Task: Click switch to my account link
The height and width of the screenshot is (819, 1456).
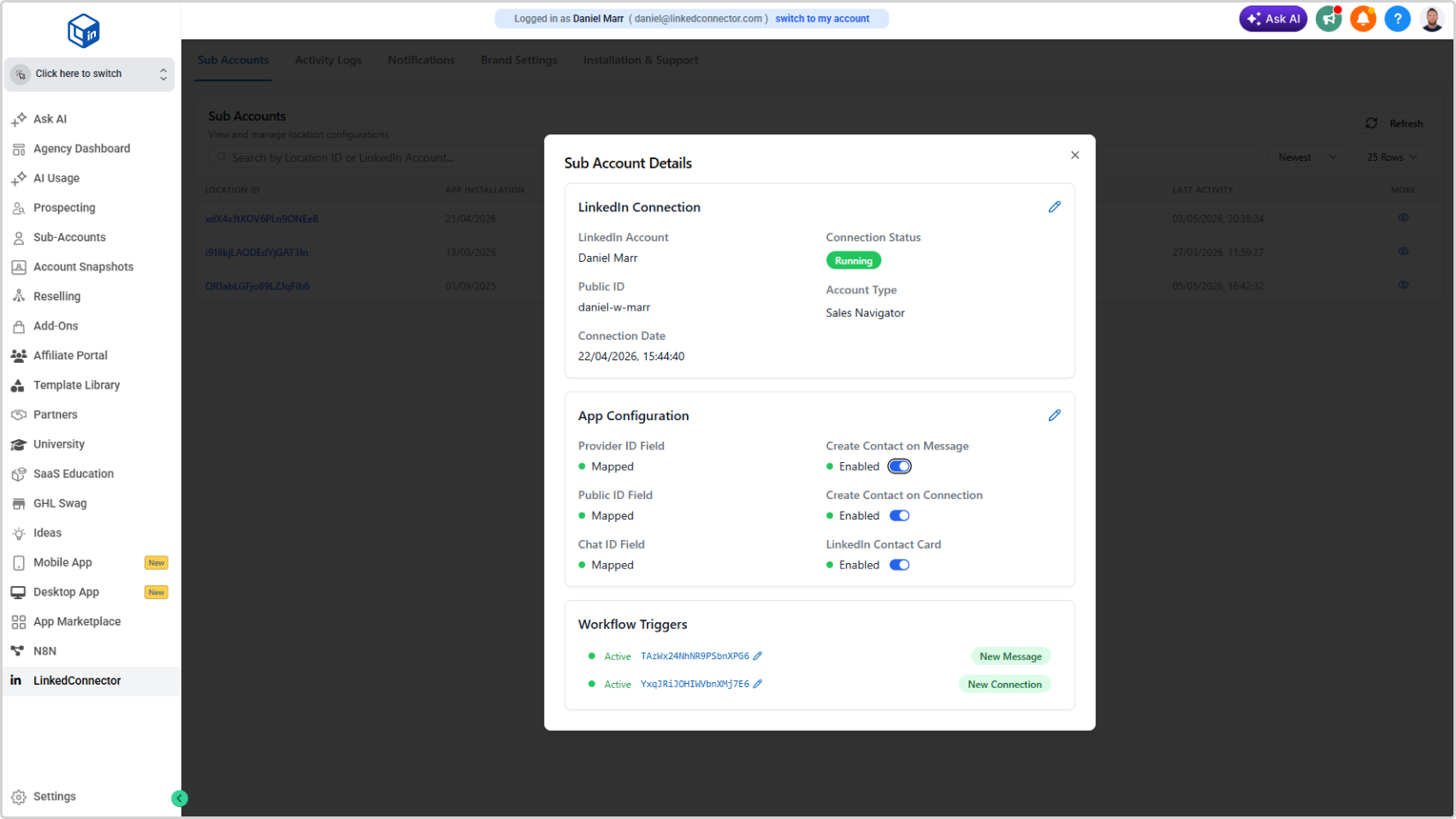Action: 822,19
